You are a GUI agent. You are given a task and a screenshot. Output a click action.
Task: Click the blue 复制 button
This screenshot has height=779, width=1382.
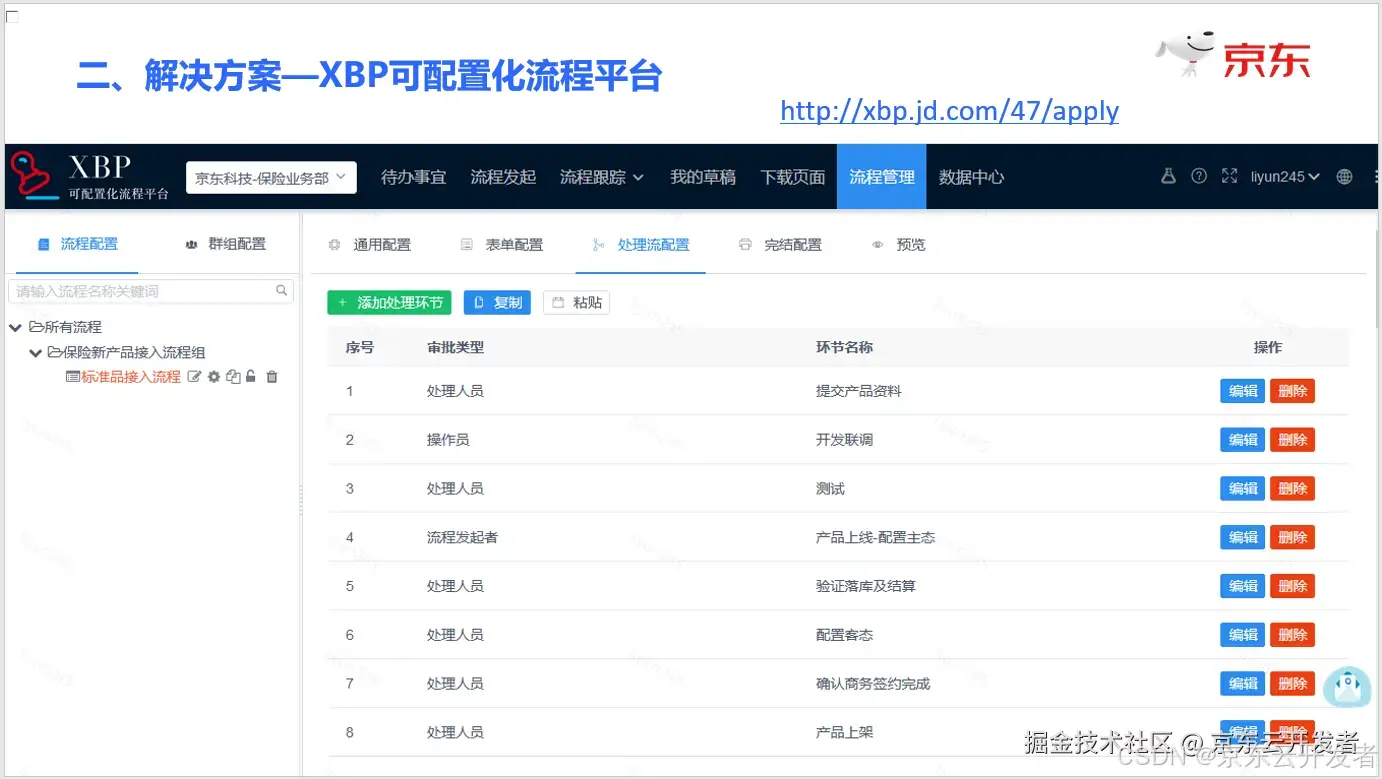point(497,302)
